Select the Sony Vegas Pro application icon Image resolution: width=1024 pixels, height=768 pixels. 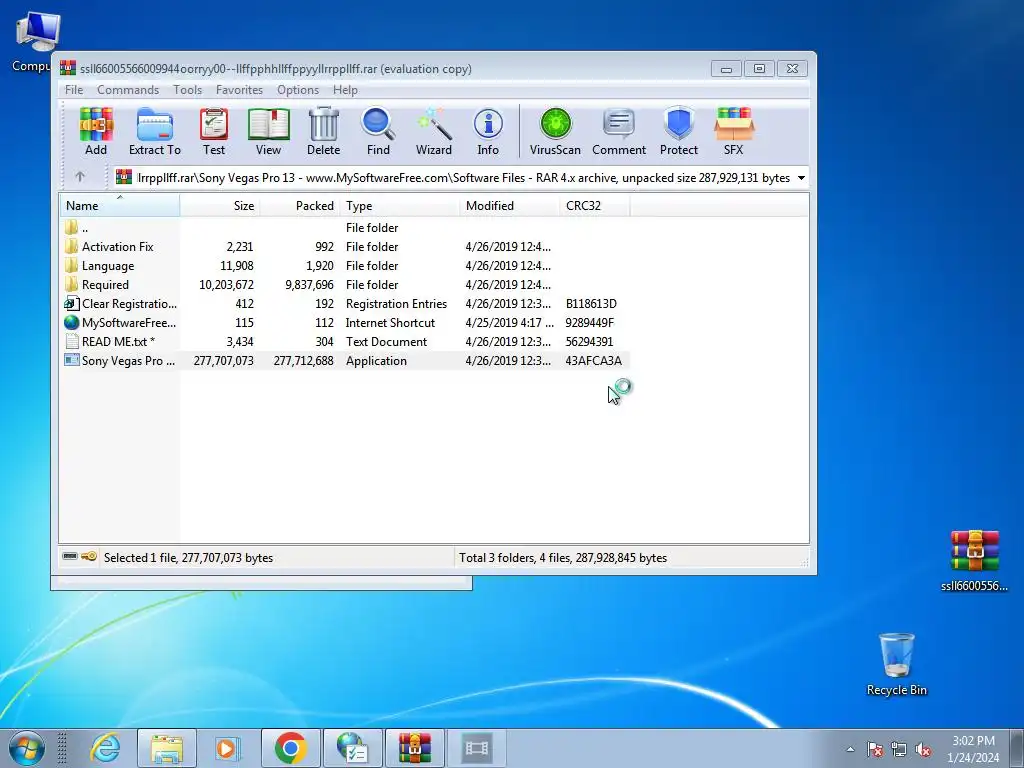71,360
